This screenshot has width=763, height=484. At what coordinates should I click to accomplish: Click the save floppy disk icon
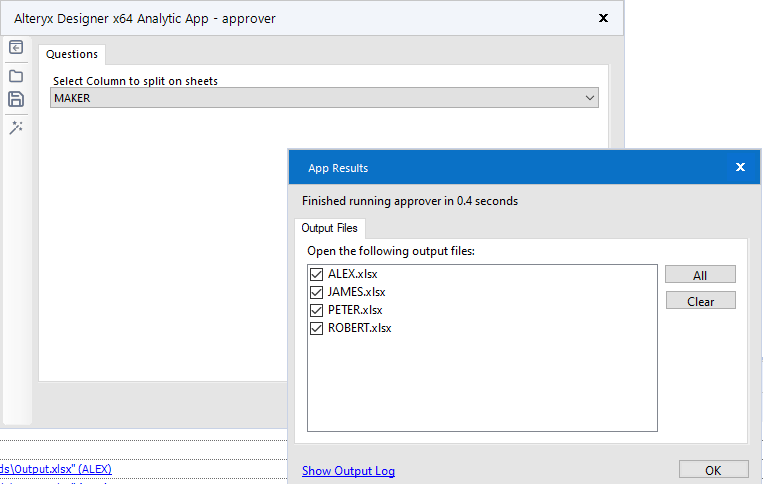point(16,99)
